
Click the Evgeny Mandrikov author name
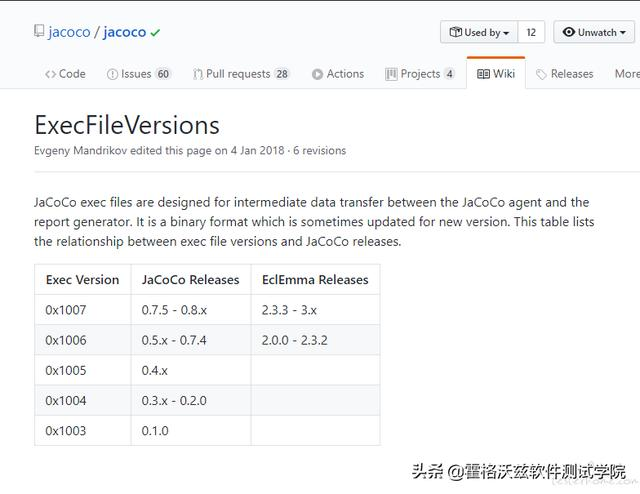coord(80,151)
